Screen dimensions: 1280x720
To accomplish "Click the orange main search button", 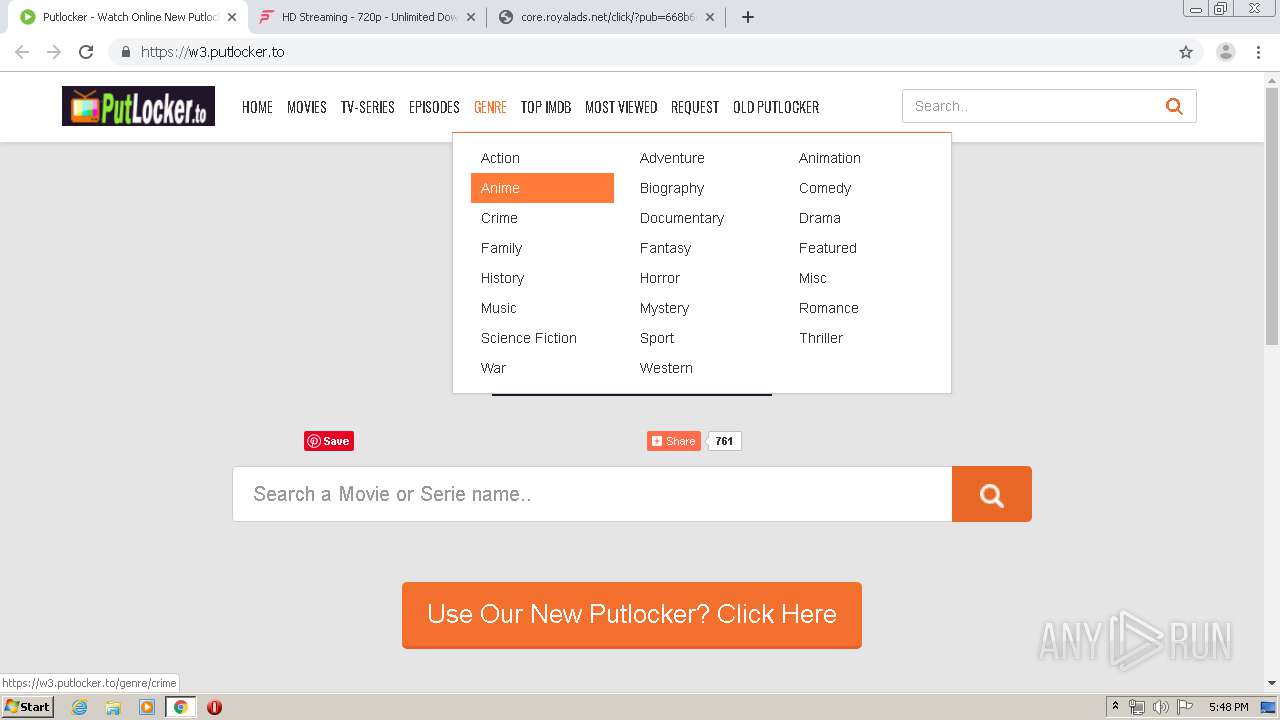I will pyautogui.click(x=991, y=494).
